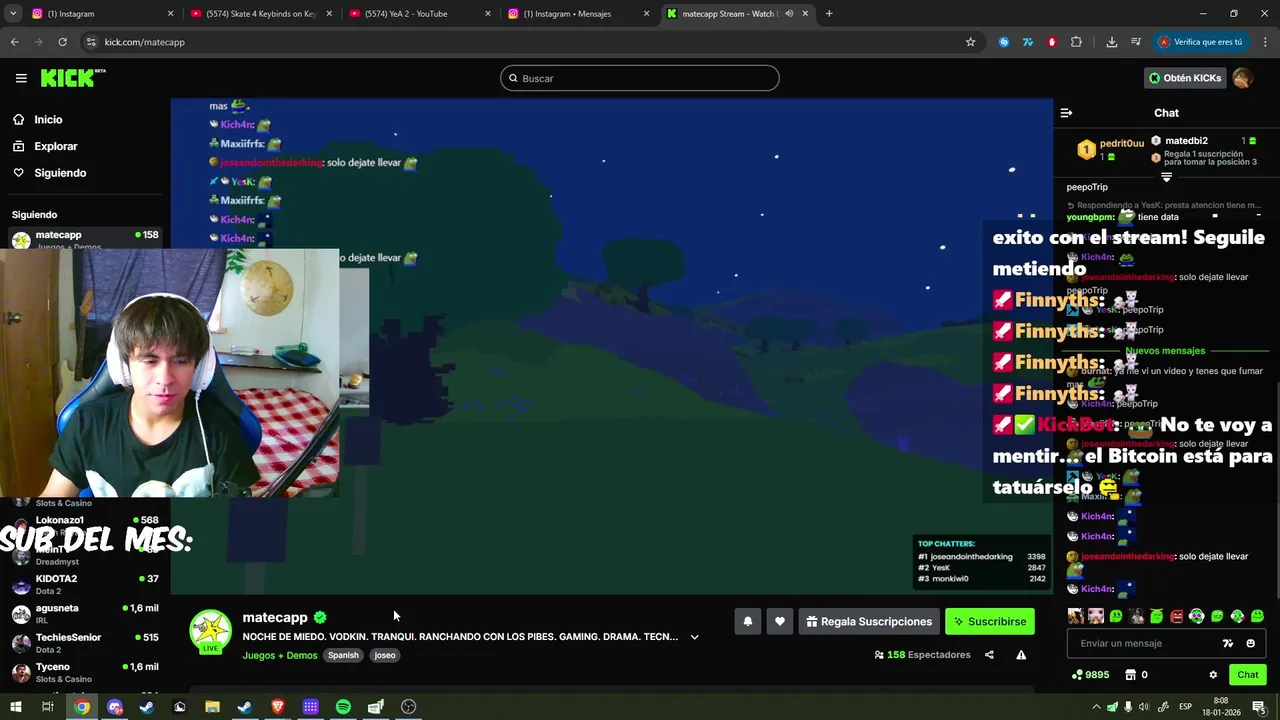The image size is (1280, 720).
Task: Open the user profile avatar on Kick
Action: [x=1242, y=78]
